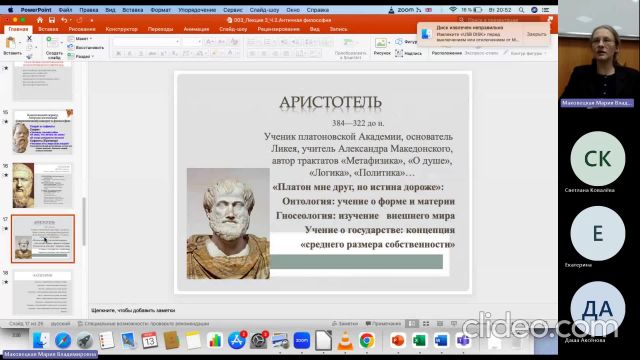Viewport: 640px width, 360px height.
Task: Open Numbers chart icon in Dock
Action: pos(215,340)
